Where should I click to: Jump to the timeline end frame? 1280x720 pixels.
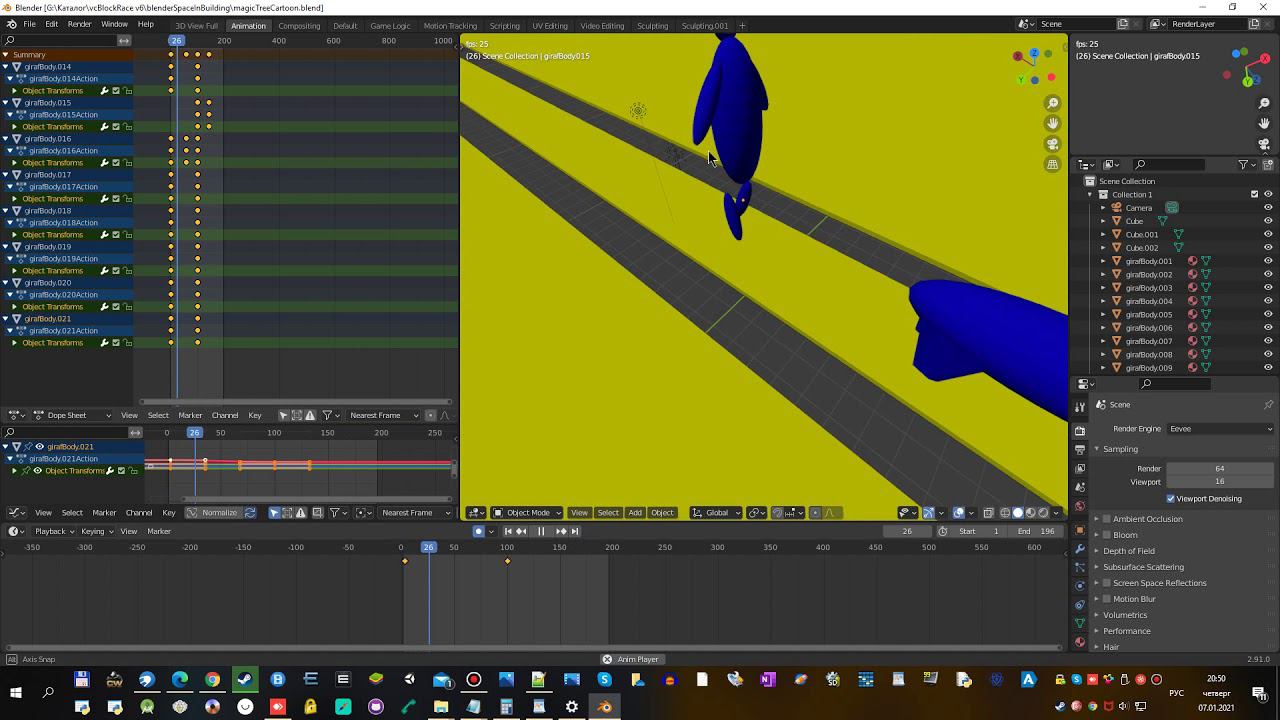click(x=574, y=531)
